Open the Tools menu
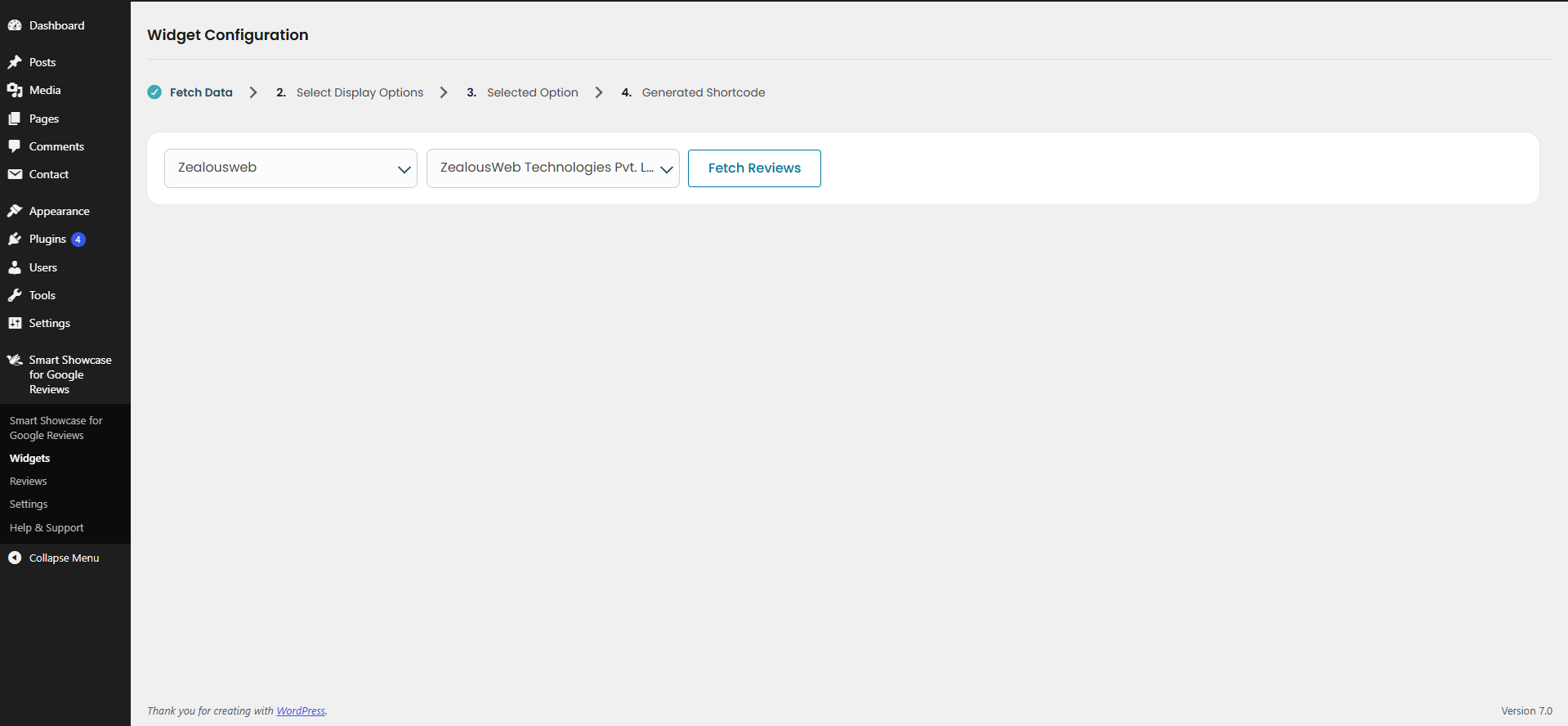1568x726 pixels. [x=65, y=295]
